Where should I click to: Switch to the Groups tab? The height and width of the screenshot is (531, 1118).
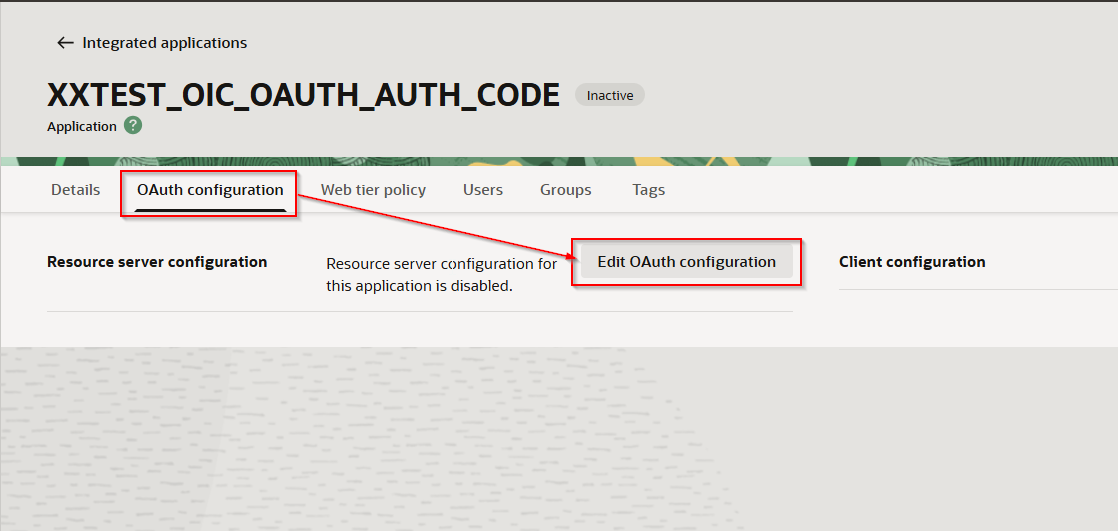(x=566, y=190)
